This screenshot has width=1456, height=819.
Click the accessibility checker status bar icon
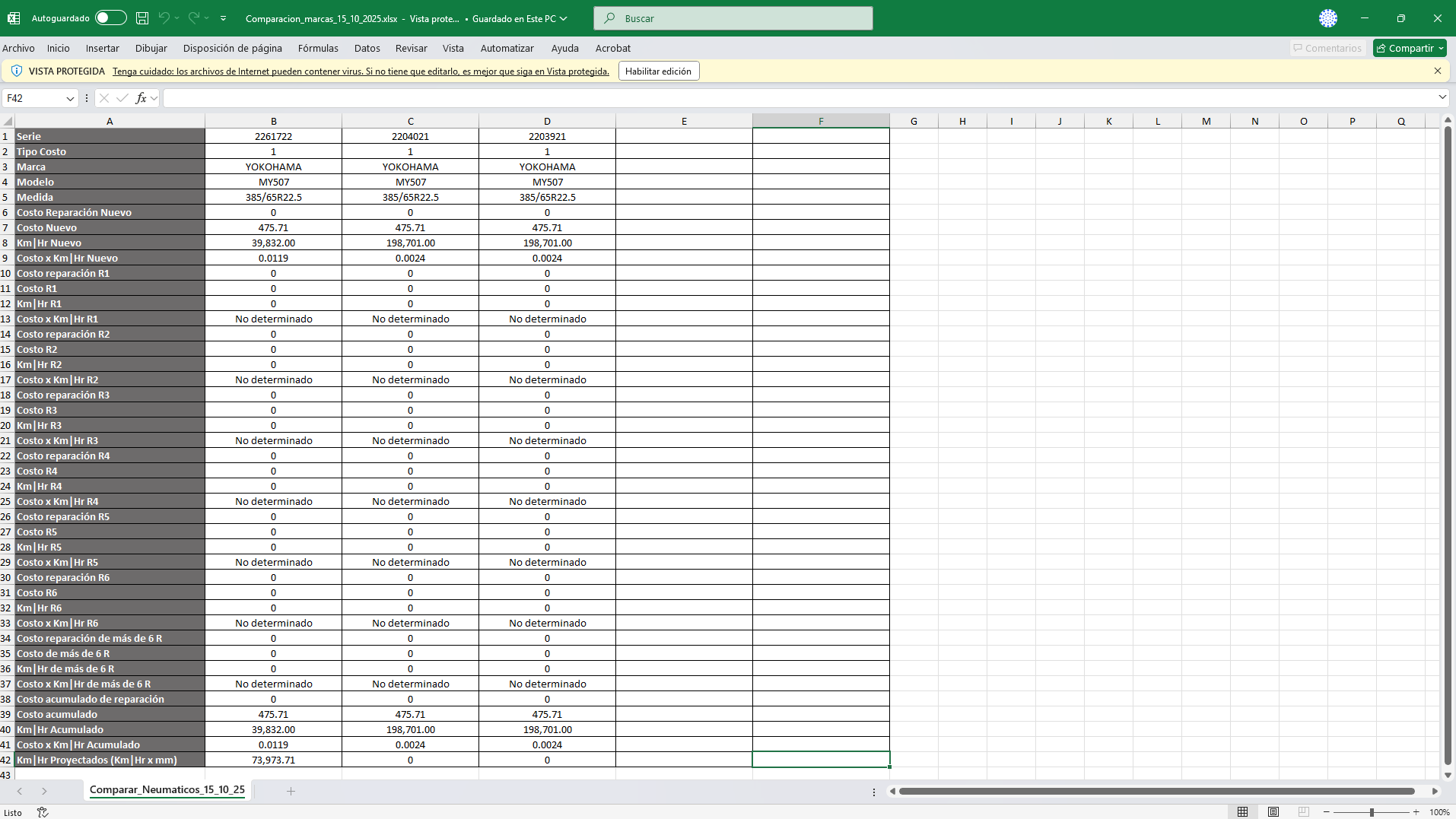(43, 812)
